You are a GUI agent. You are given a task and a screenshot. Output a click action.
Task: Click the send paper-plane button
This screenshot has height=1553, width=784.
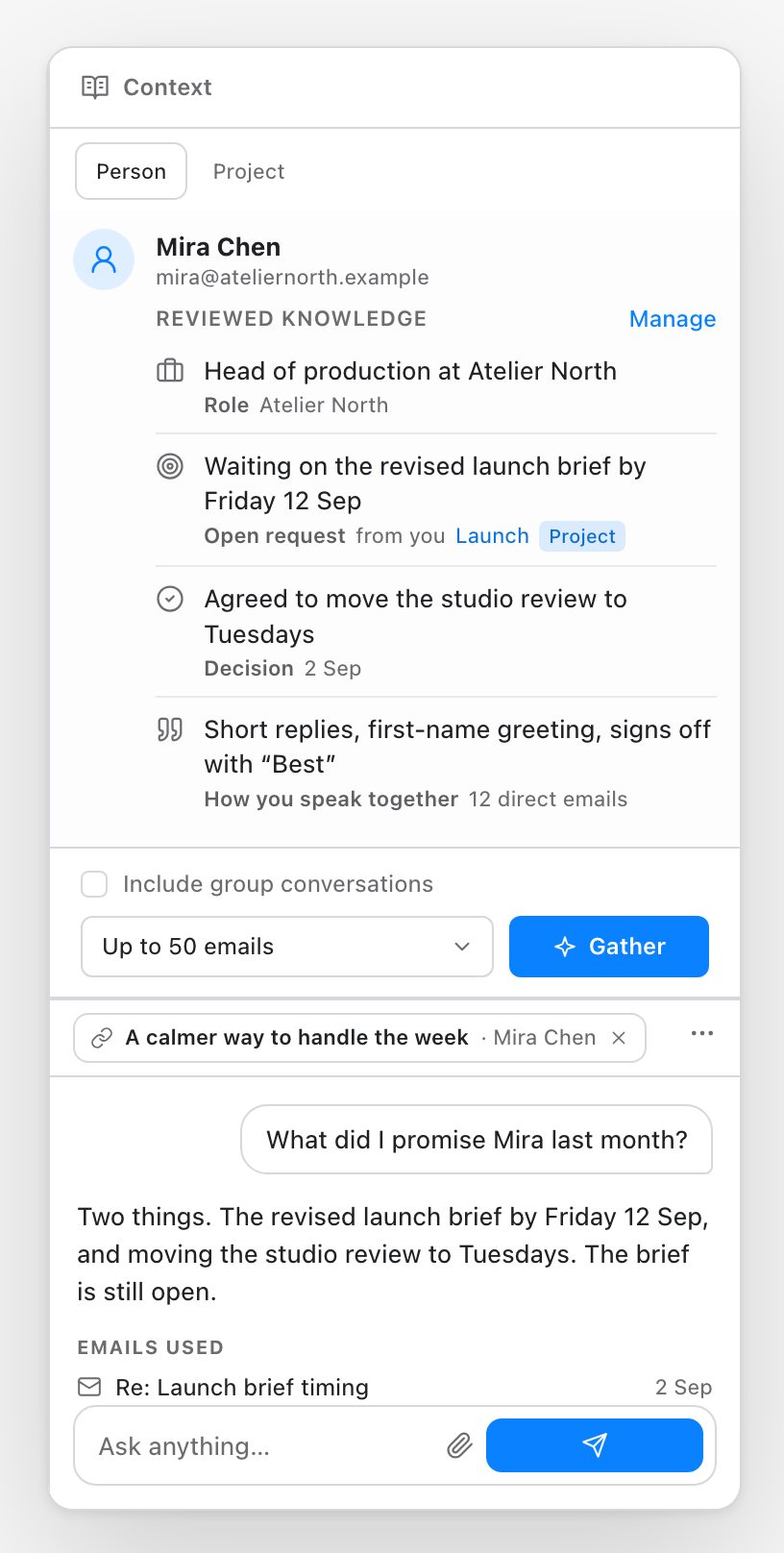[595, 1445]
